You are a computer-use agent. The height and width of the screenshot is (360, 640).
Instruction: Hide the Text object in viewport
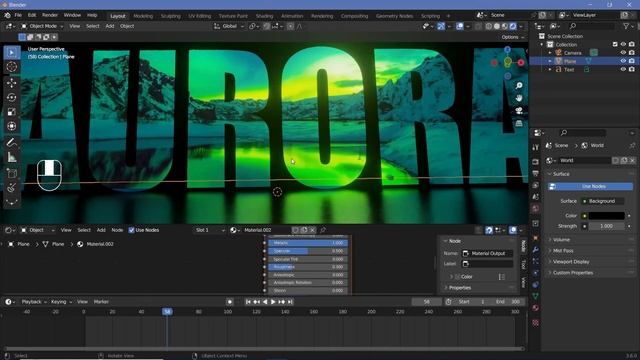(623, 69)
